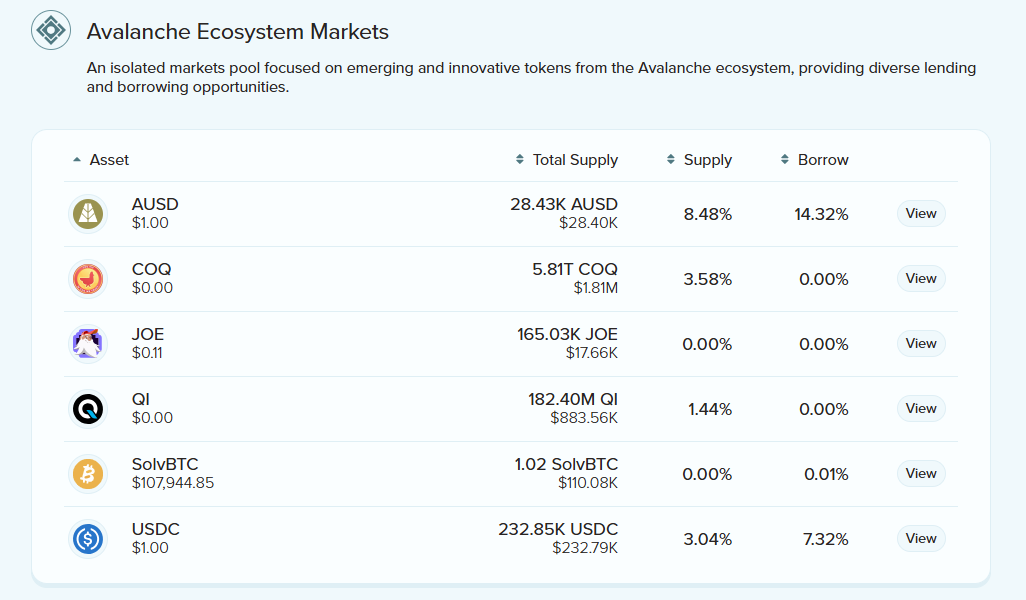Sort the table by Supply arrows
This screenshot has height=600, width=1026.
pyautogui.click(x=671, y=159)
